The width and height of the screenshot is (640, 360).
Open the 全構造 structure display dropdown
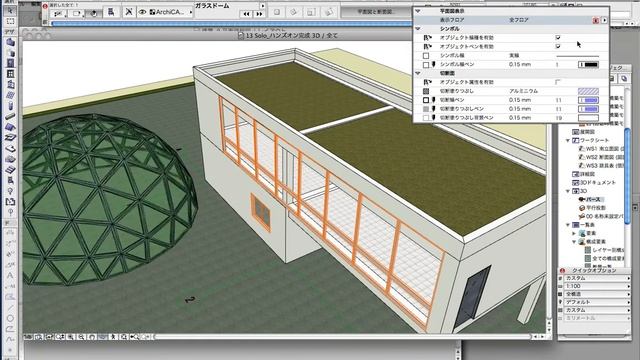coord(597,294)
